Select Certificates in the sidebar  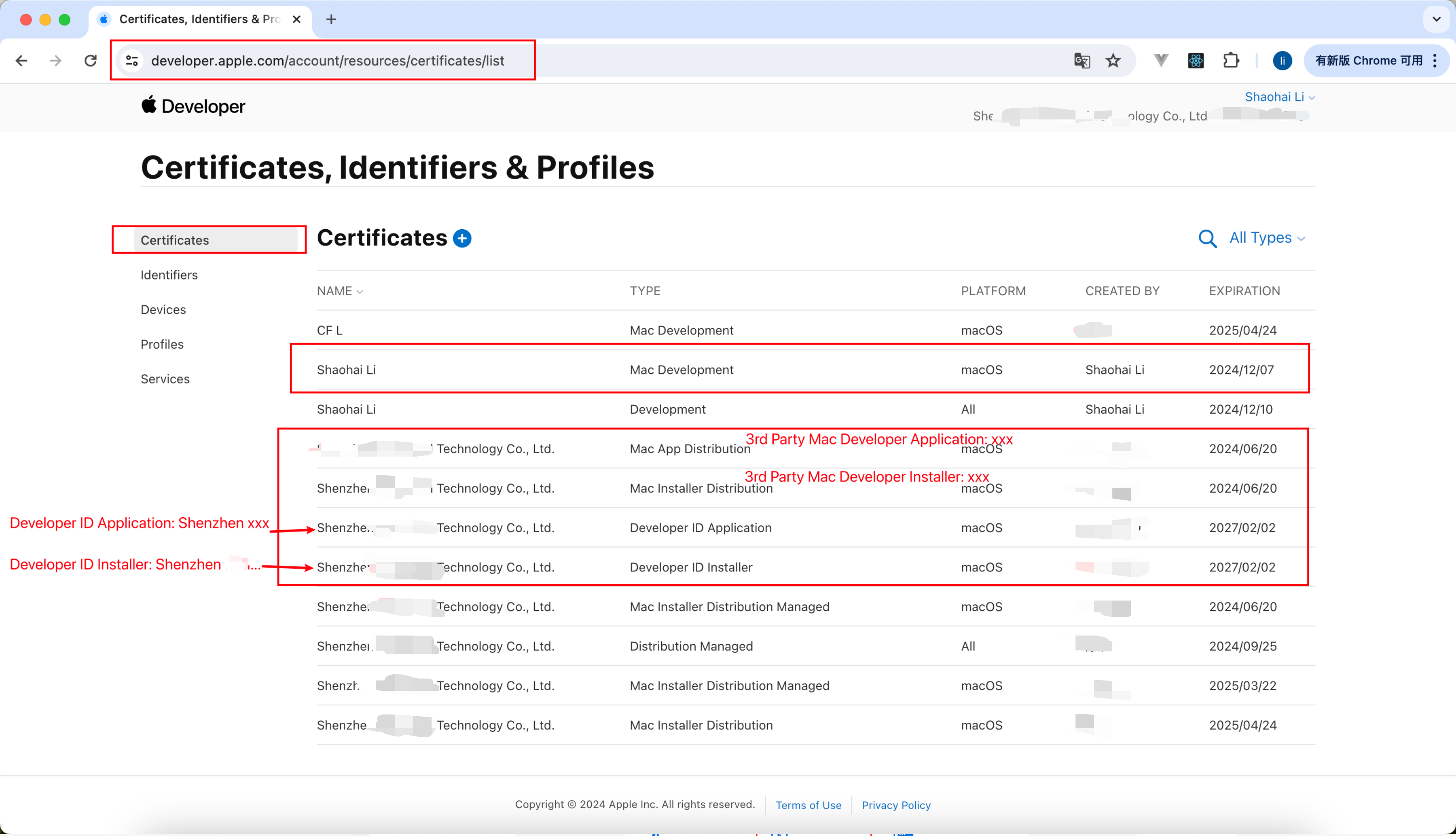click(x=216, y=240)
